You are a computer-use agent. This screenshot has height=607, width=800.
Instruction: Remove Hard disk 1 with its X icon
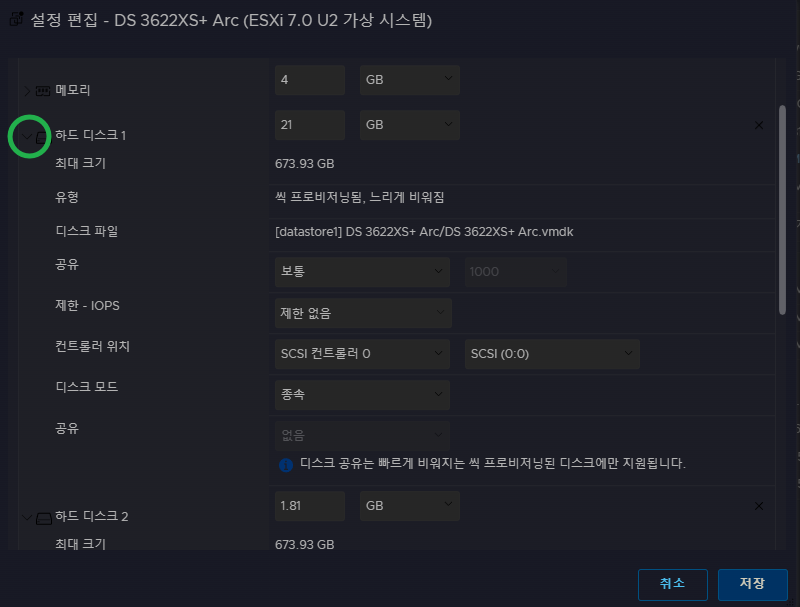[758, 125]
